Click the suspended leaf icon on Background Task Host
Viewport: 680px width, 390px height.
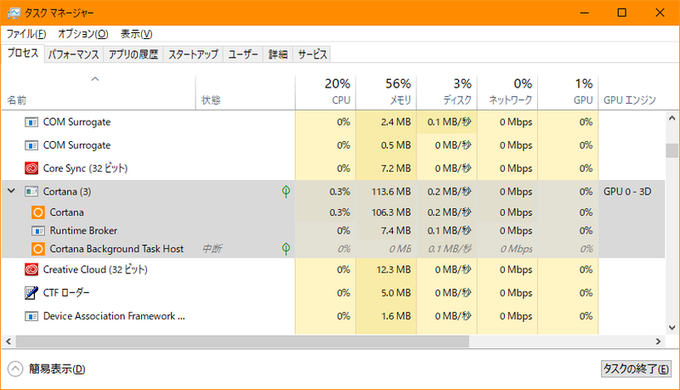pyautogui.click(x=286, y=249)
